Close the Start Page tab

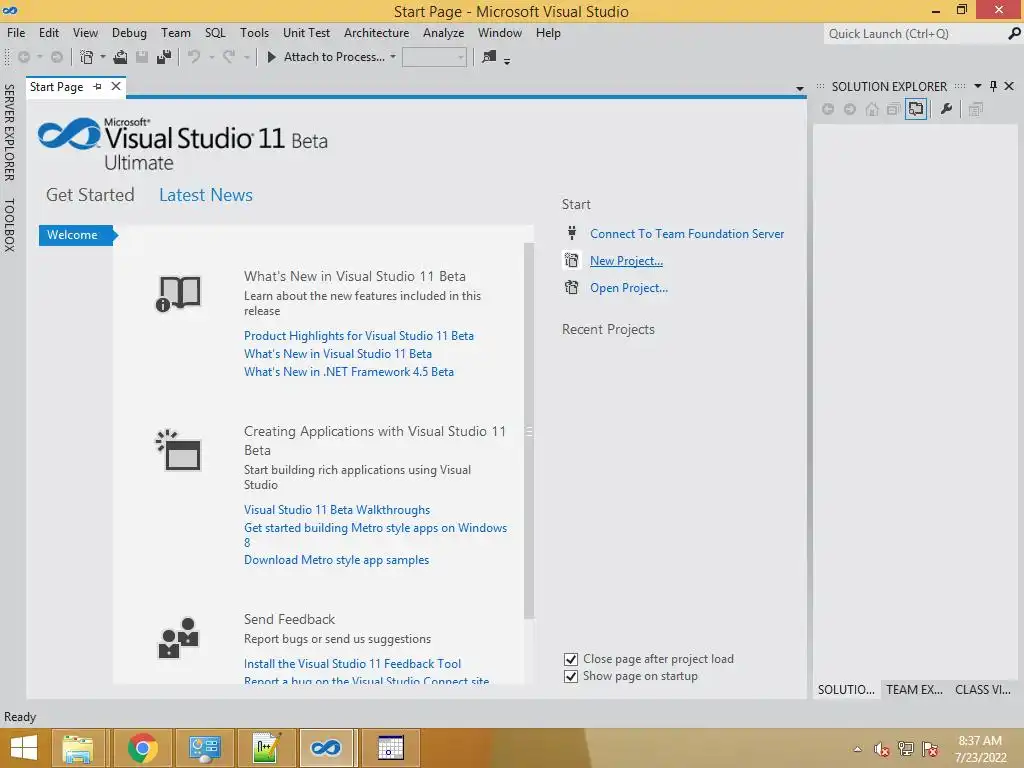pos(116,86)
